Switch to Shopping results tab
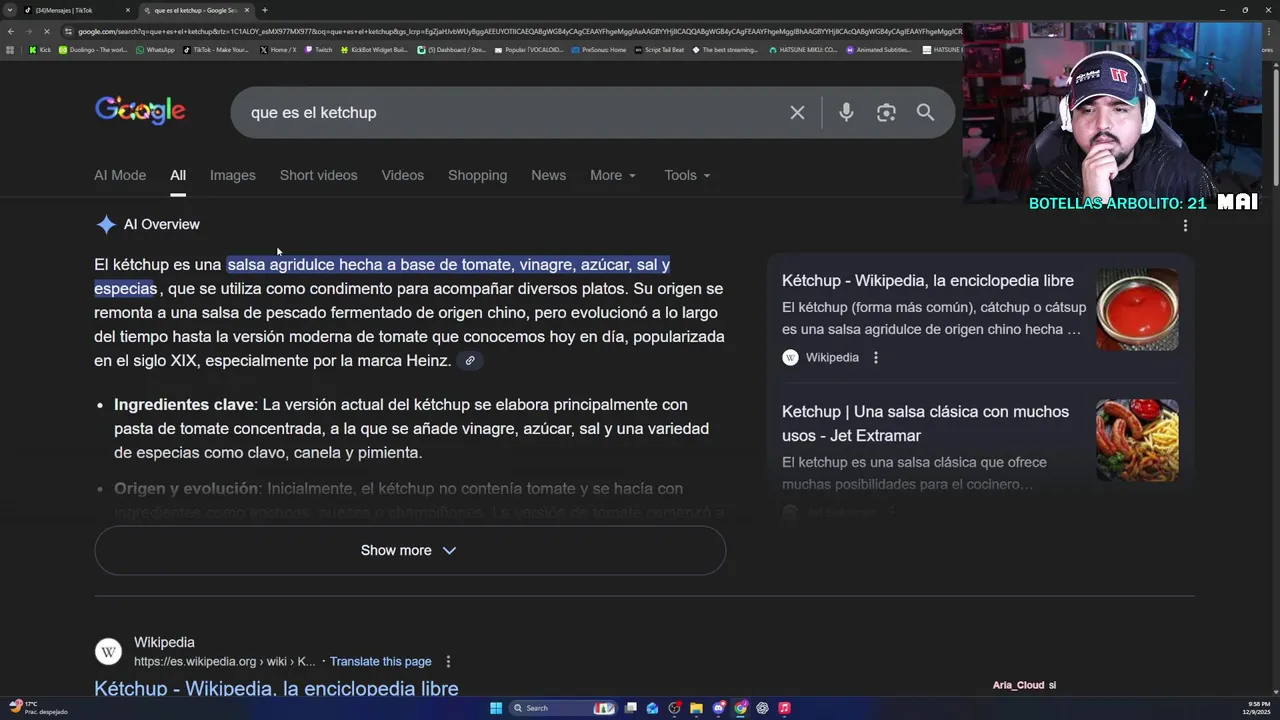Viewport: 1280px width, 720px height. [477, 175]
